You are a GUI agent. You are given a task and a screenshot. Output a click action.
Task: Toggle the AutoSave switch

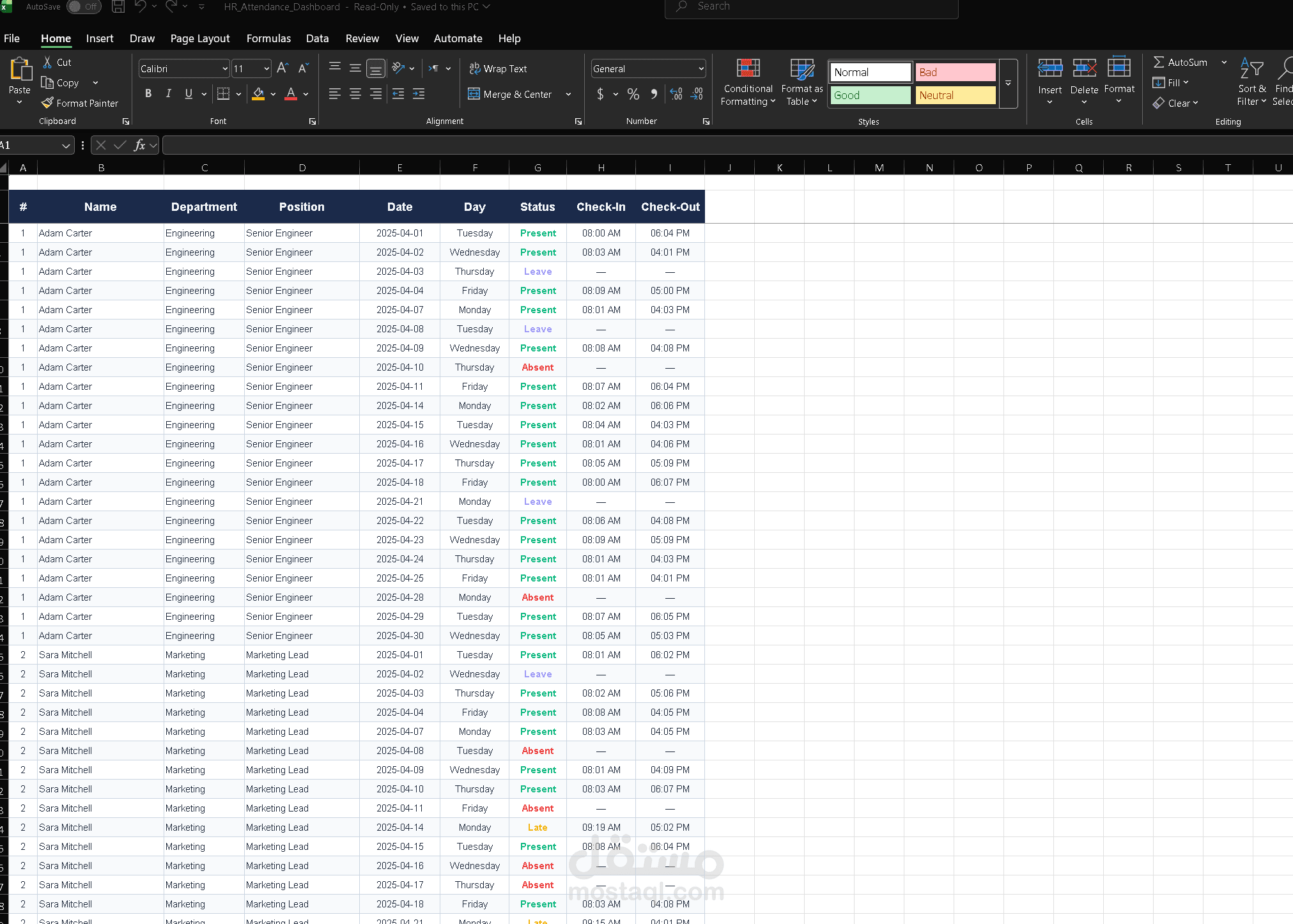click(84, 6)
